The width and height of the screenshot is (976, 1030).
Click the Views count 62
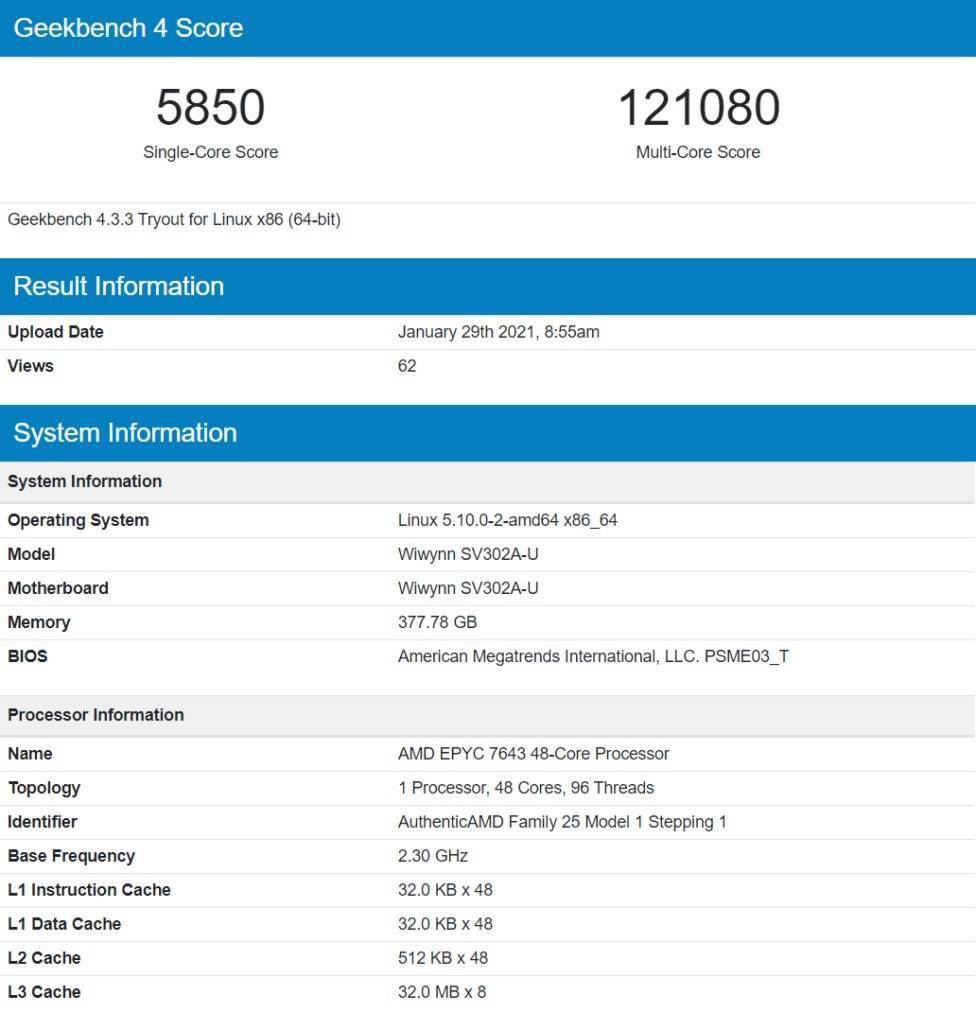click(406, 366)
